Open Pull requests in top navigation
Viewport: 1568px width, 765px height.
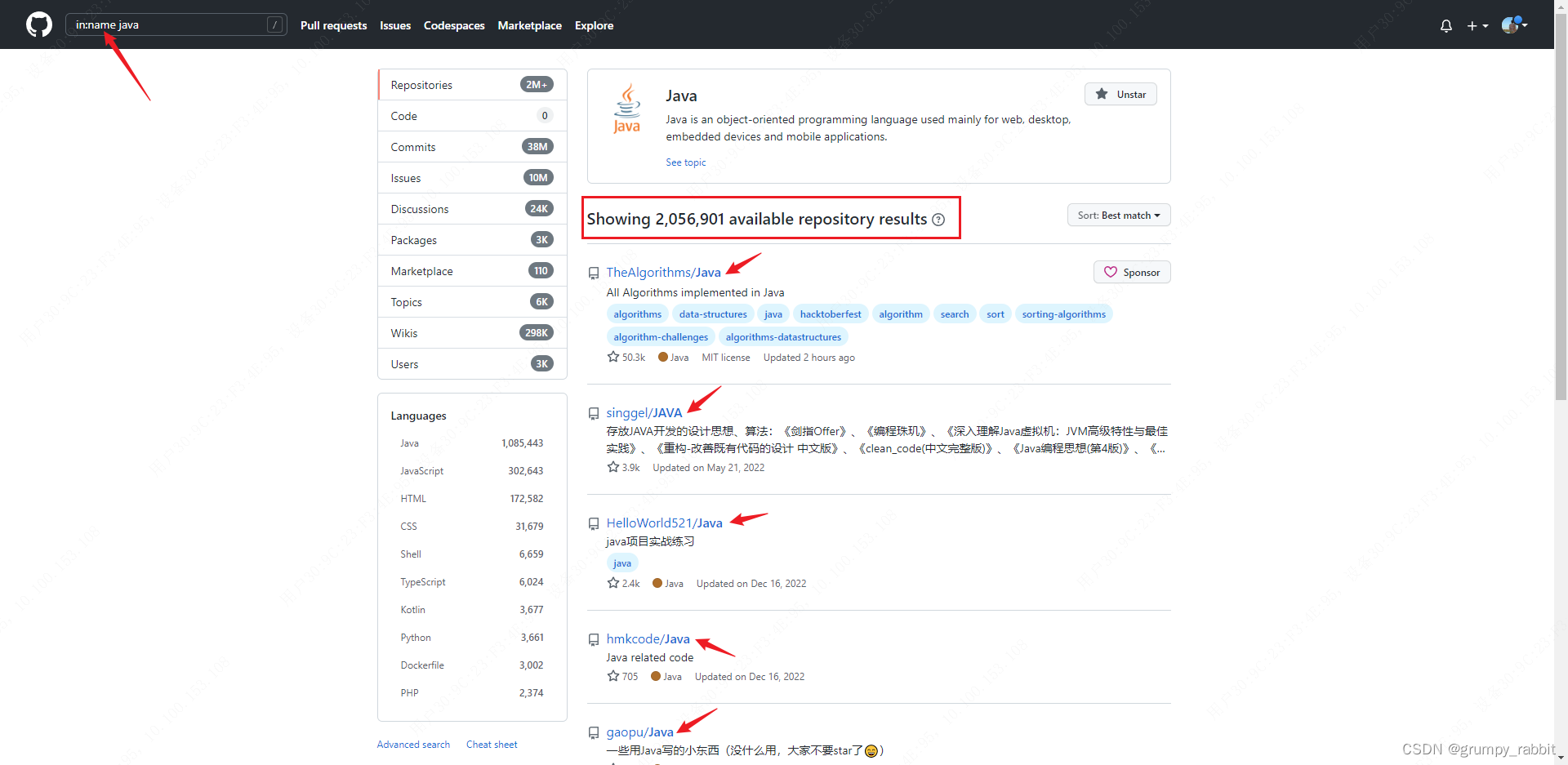tap(333, 25)
